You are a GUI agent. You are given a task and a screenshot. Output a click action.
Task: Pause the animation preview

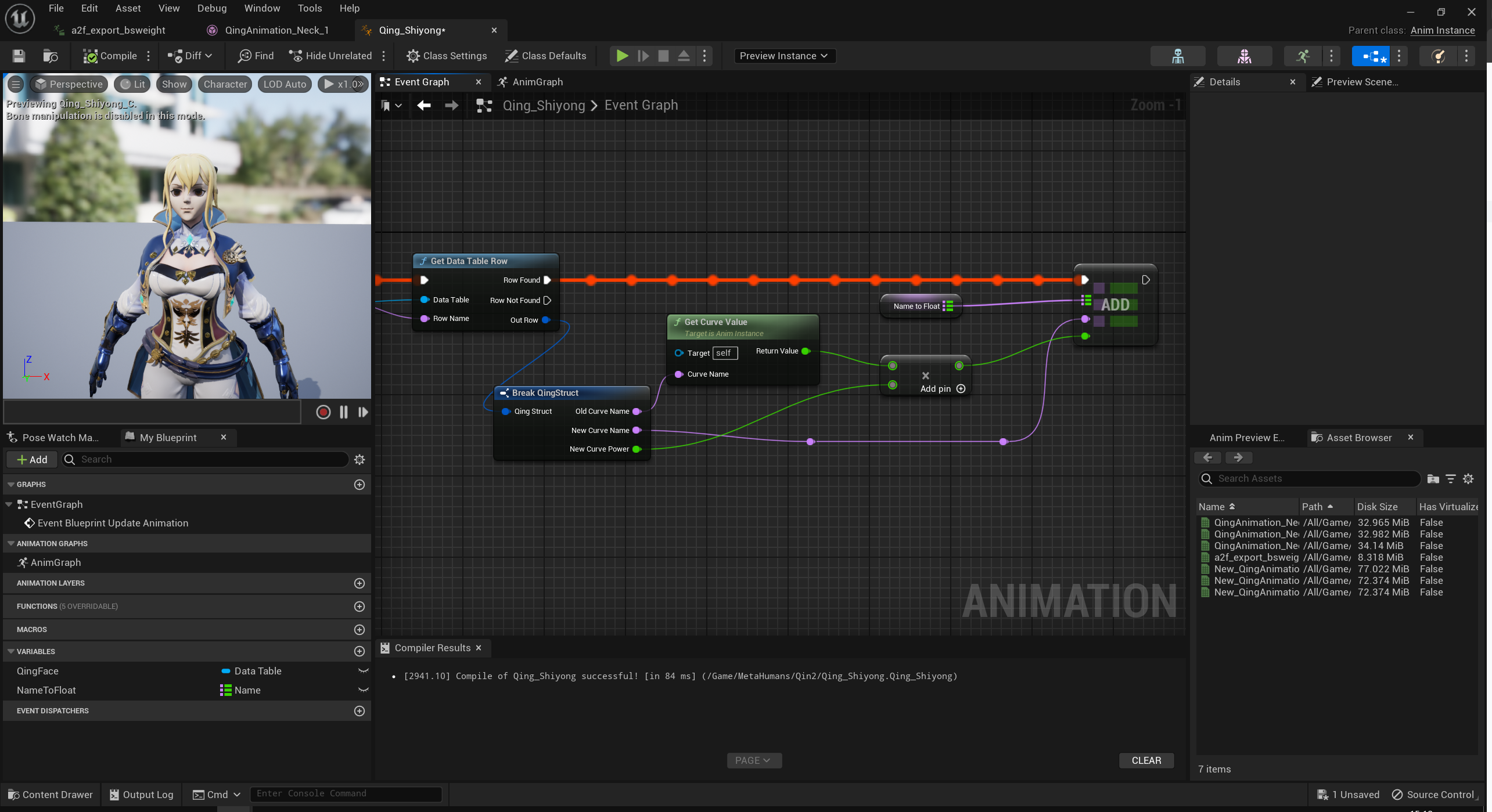344,412
